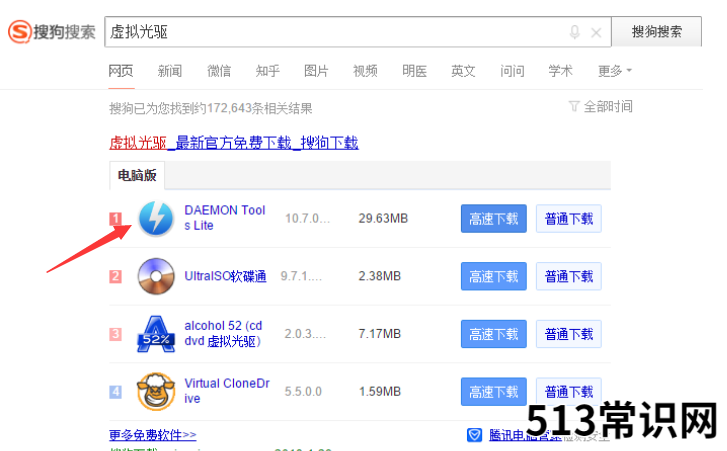
Task: Click the Tencent shield icon
Action: (x=474, y=435)
